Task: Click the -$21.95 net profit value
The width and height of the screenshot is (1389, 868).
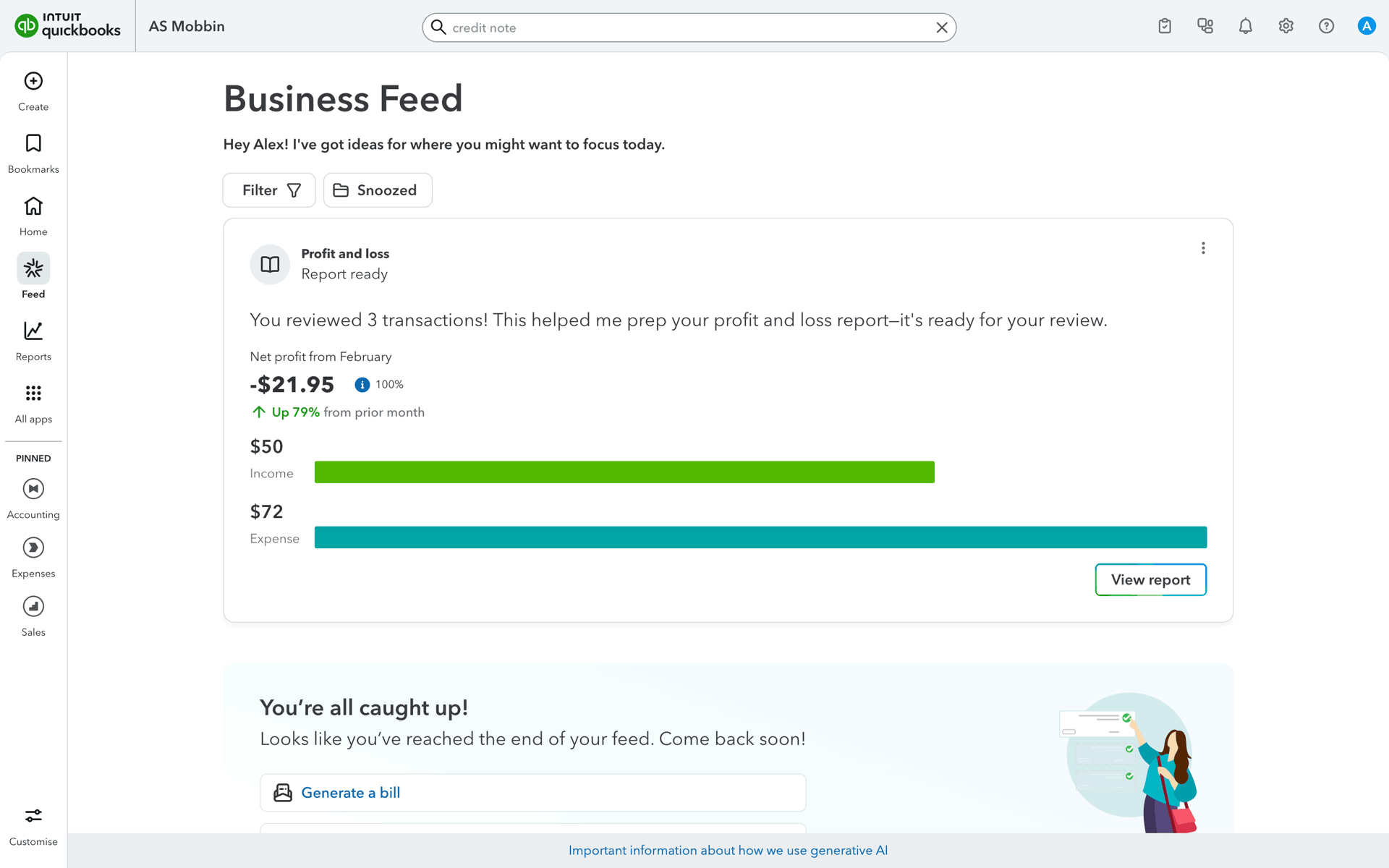Action: coord(292,385)
